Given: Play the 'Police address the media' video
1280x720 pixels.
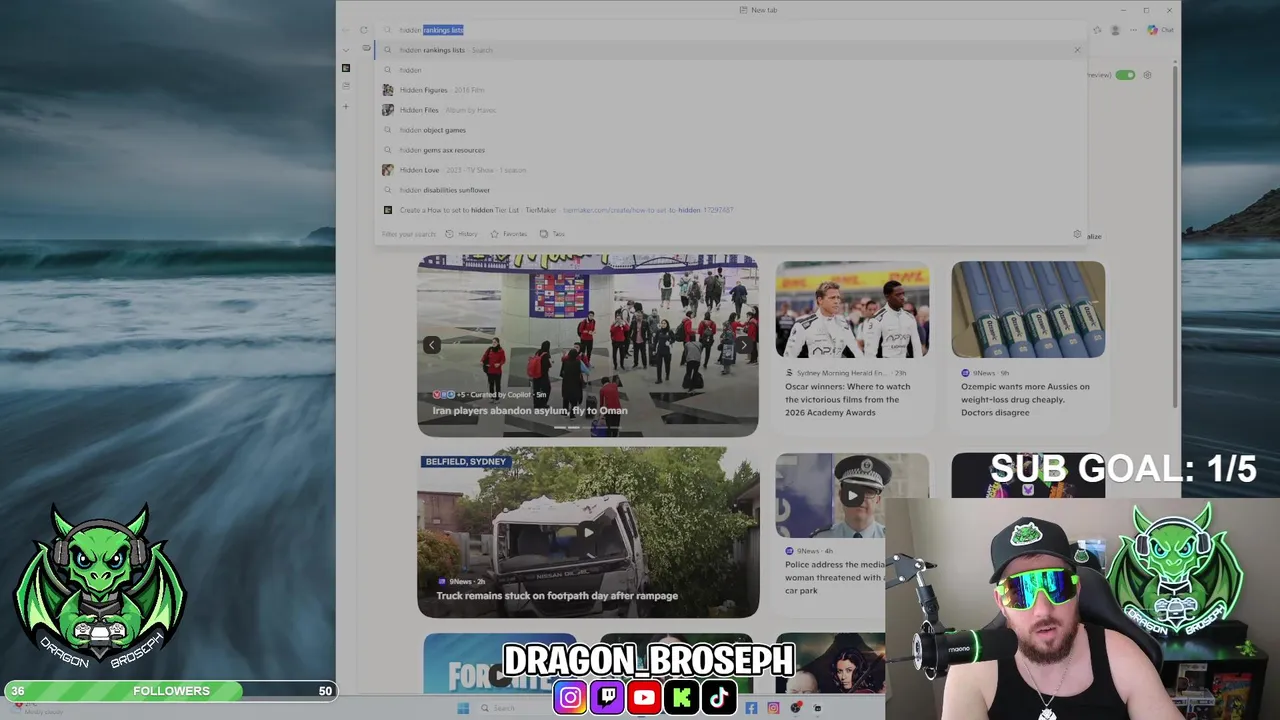Looking at the screenshot, I should tap(852, 495).
